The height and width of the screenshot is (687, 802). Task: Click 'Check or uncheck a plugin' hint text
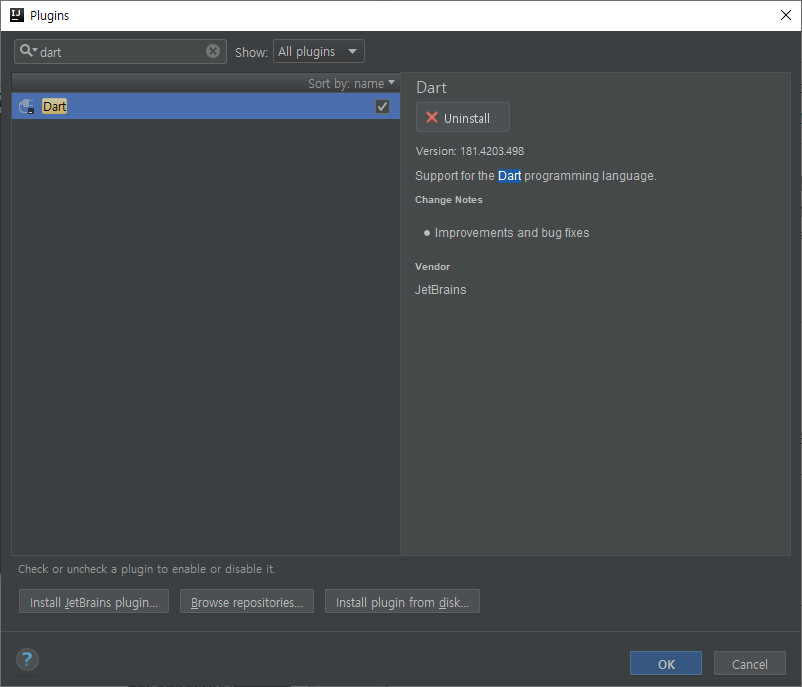tap(146, 569)
